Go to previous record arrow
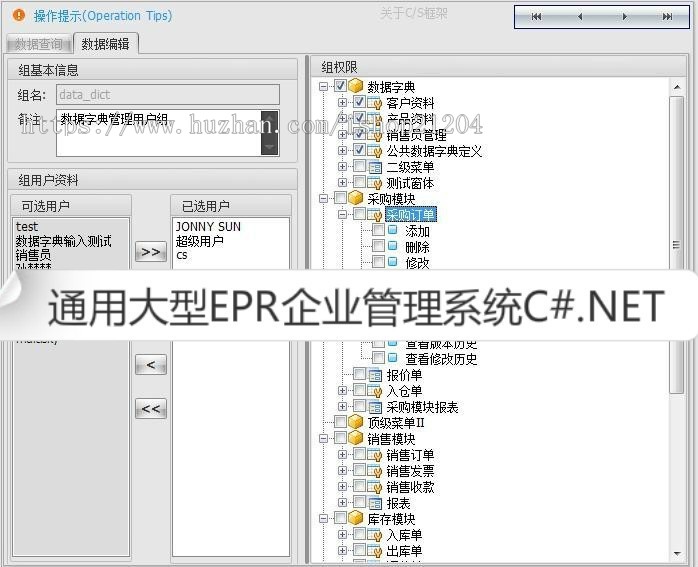 click(580, 17)
